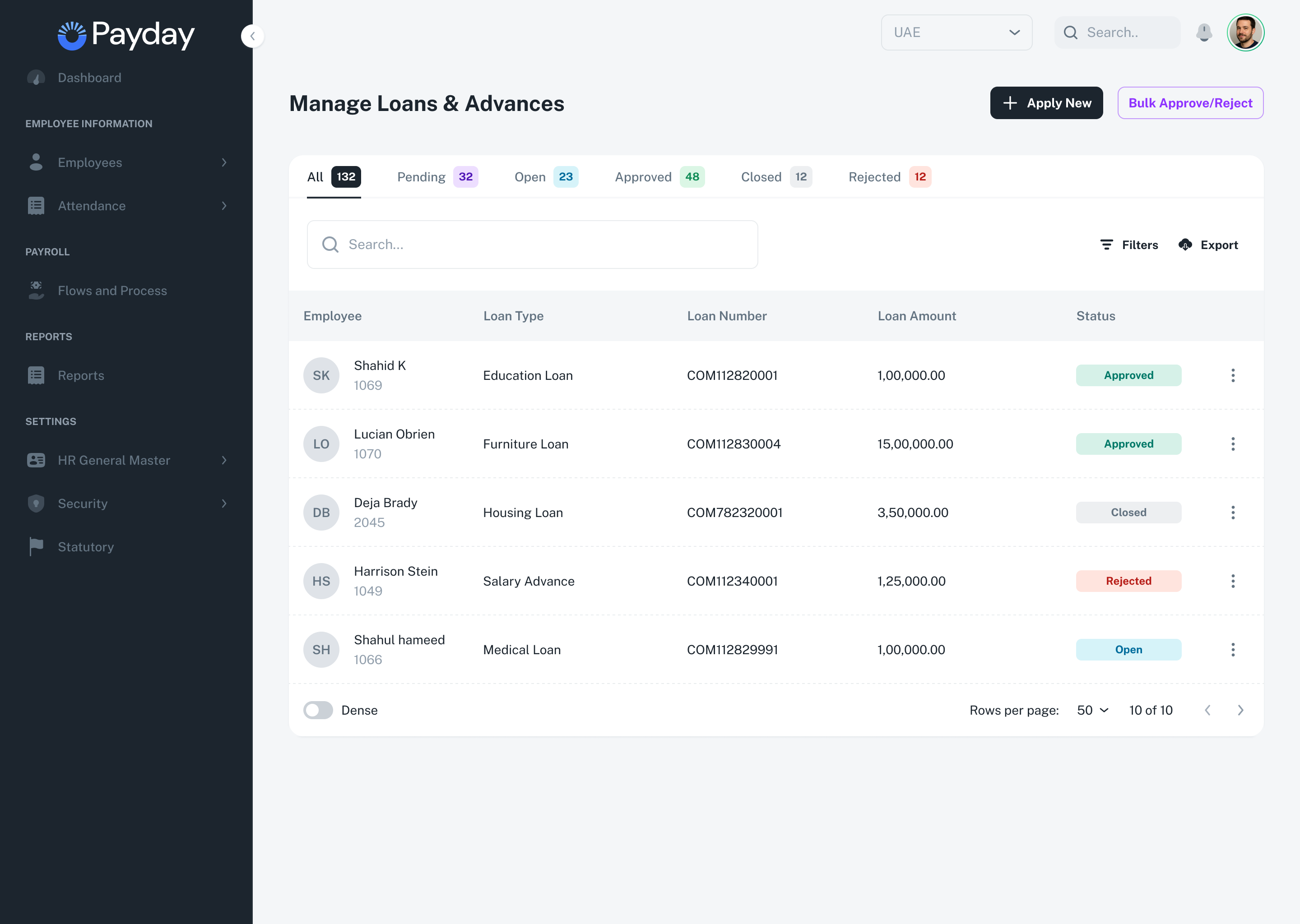Toggle the Dense switch
Screen dimensions: 1300x924
[x=318, y=710]
